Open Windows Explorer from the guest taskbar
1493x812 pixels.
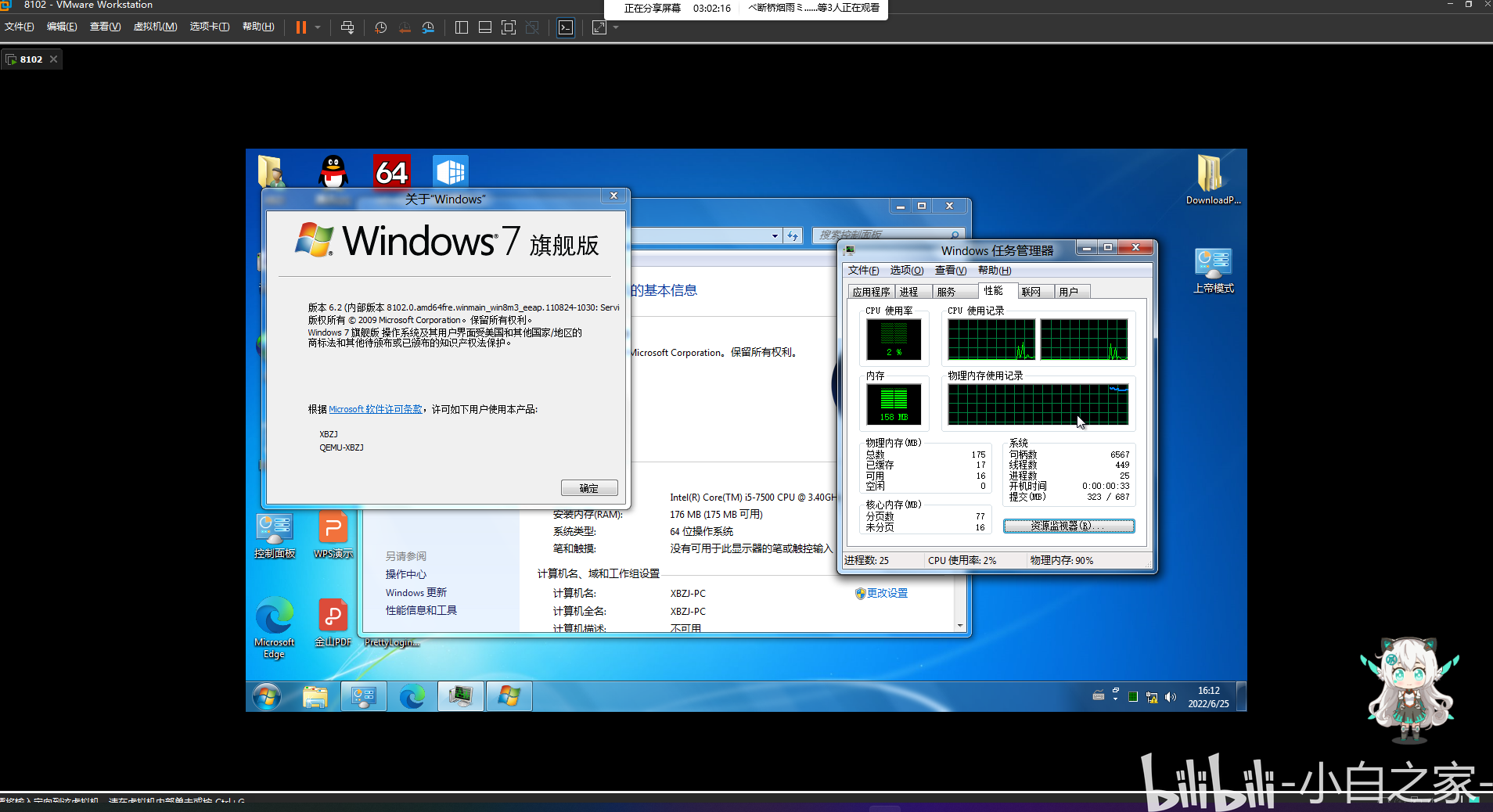315,695
